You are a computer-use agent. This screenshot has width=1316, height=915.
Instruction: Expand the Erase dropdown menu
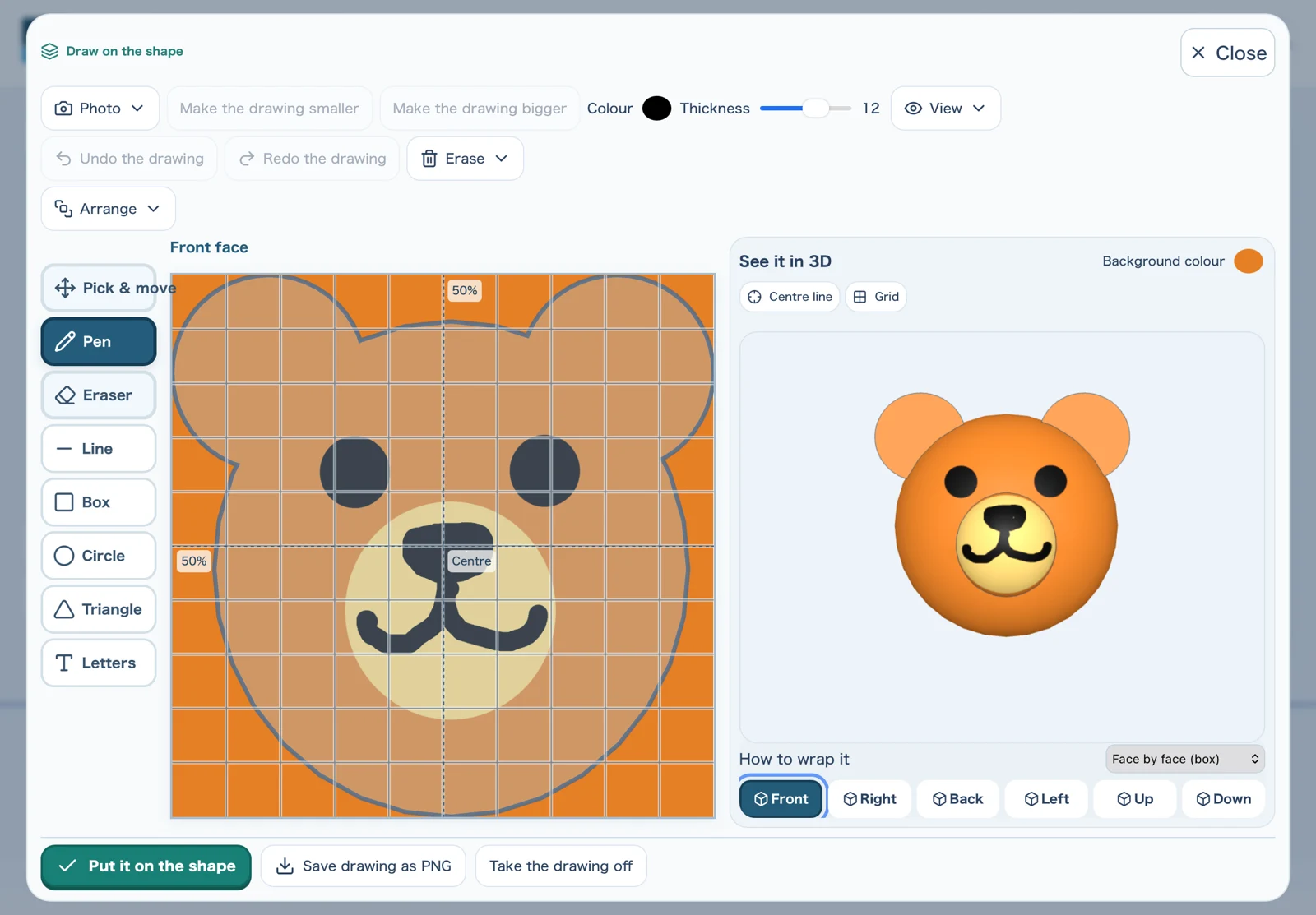coord(466,159)
